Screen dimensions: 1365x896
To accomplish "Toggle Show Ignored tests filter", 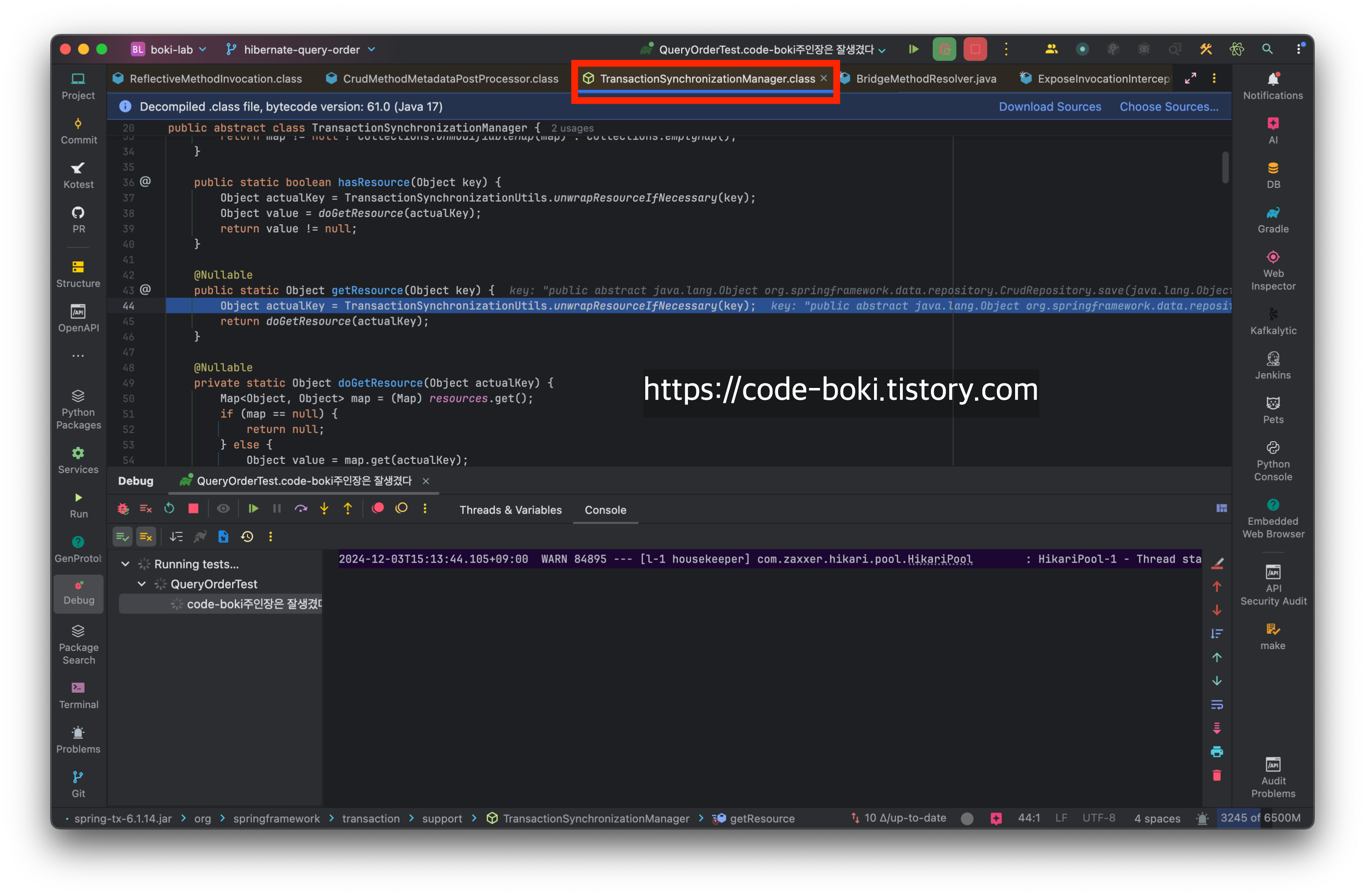I will [x=146, y=537].
